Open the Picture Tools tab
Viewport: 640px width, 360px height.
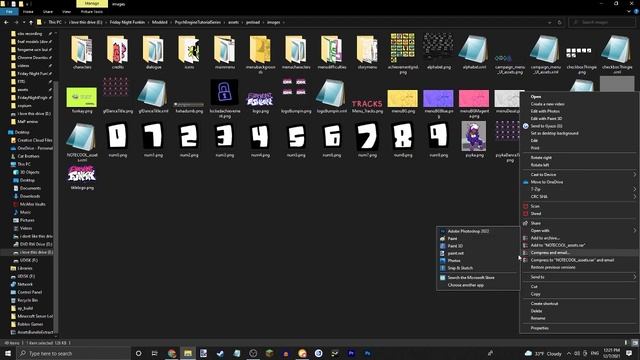[x=92, y=12]
